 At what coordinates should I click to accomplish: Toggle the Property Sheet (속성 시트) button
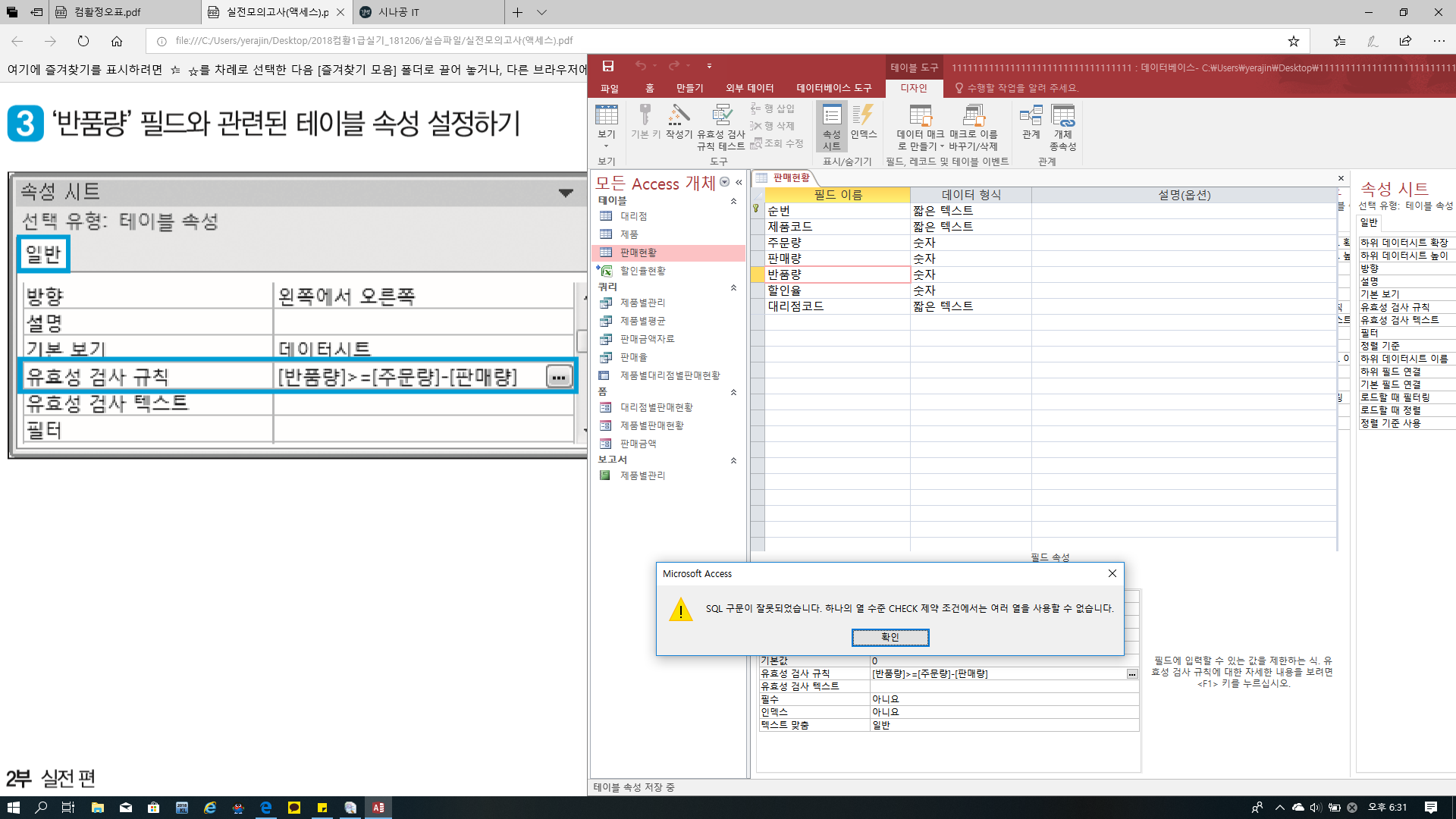[x=832, y=127]
